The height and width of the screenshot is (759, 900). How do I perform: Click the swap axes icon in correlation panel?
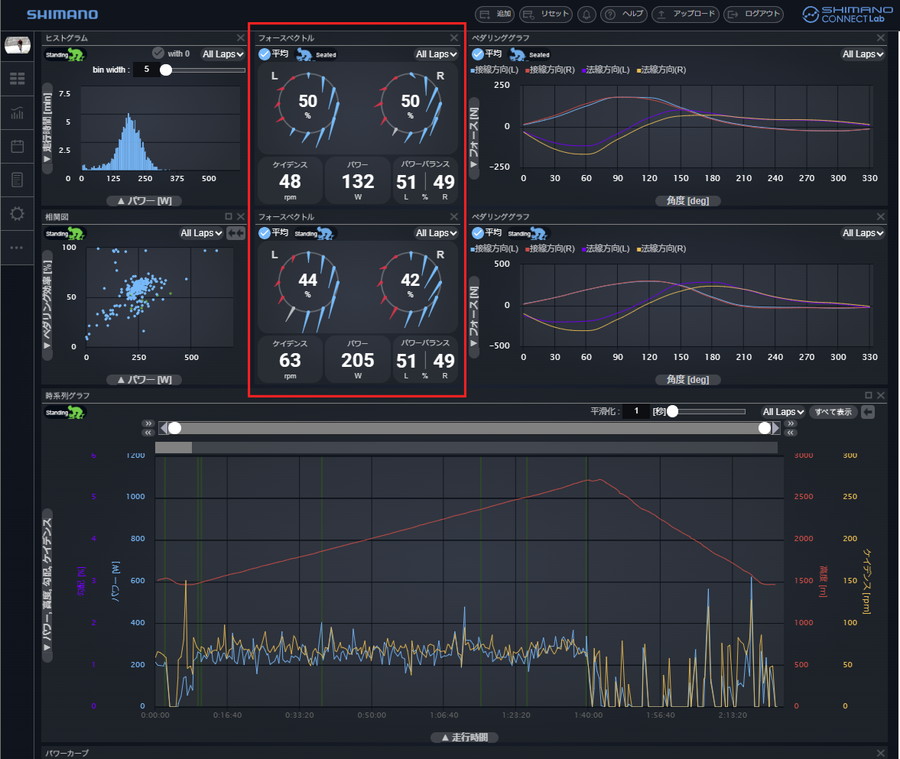coord(236,233)
